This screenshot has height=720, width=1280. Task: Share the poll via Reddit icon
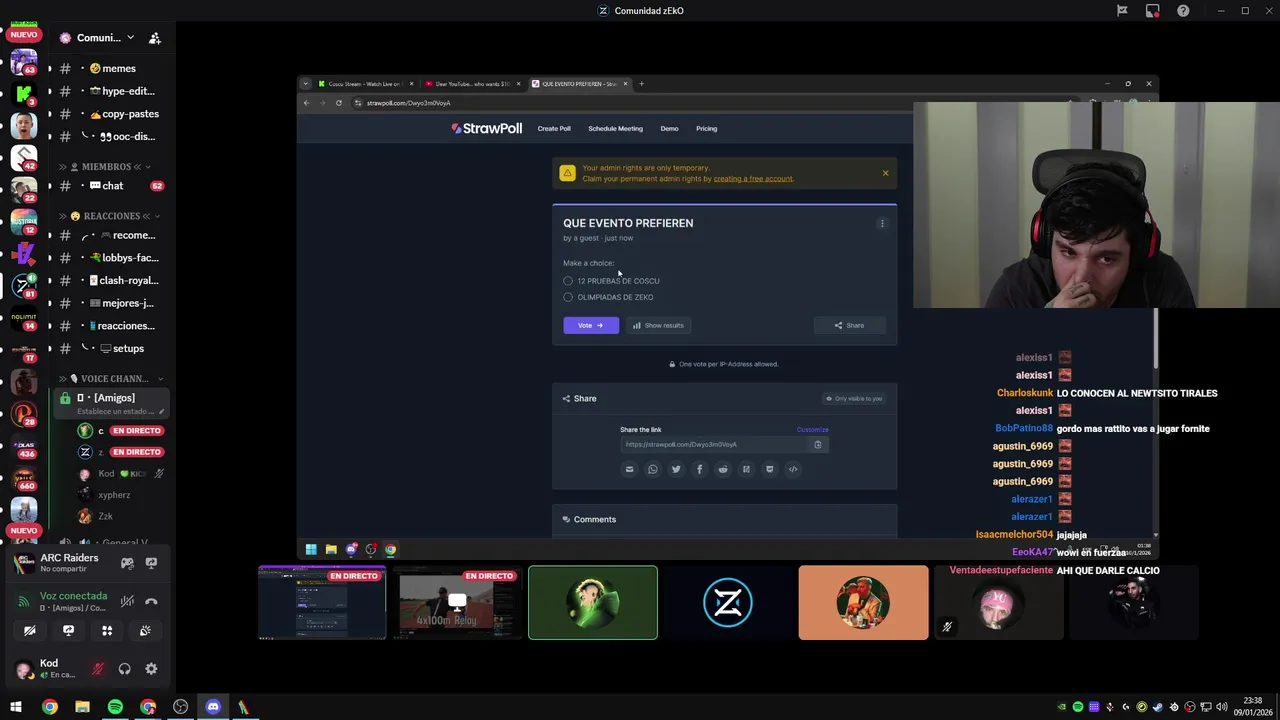(x=723, y=469)
